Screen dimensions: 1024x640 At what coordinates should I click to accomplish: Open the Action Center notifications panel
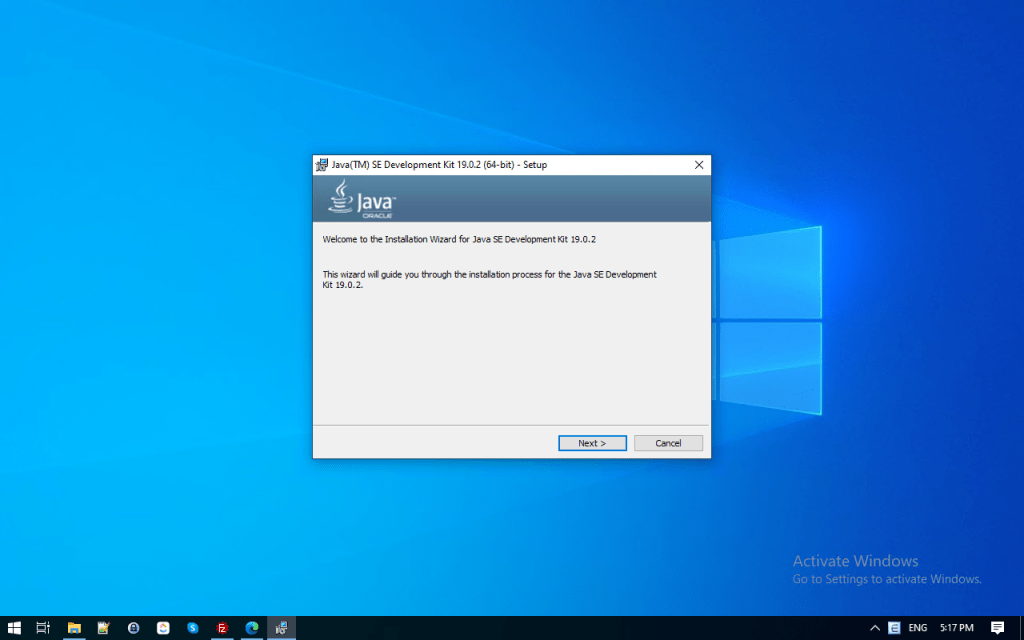coord(997,627)
